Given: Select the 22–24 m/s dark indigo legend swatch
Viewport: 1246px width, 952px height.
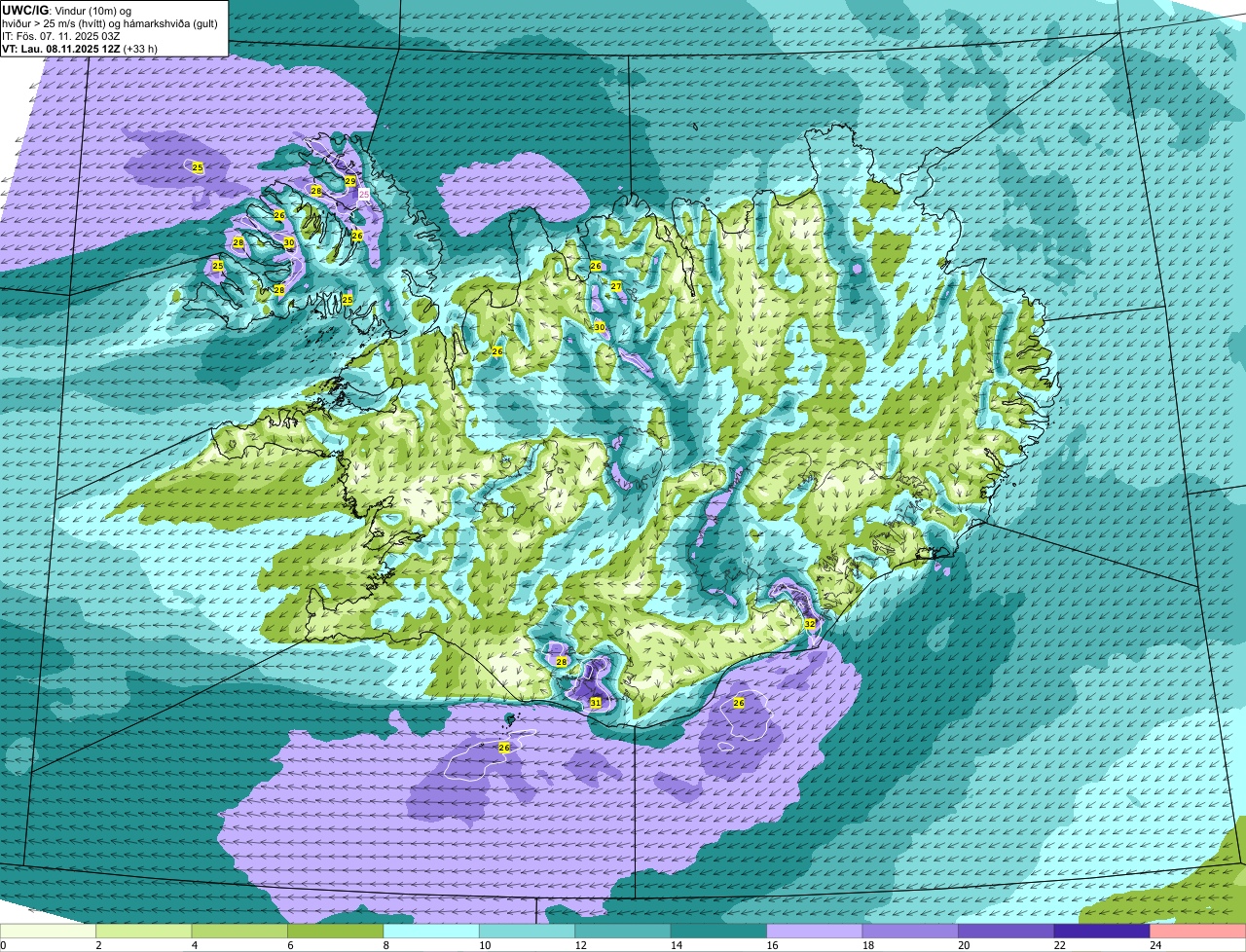Looking at the screenshot, I should (1102, 931).
